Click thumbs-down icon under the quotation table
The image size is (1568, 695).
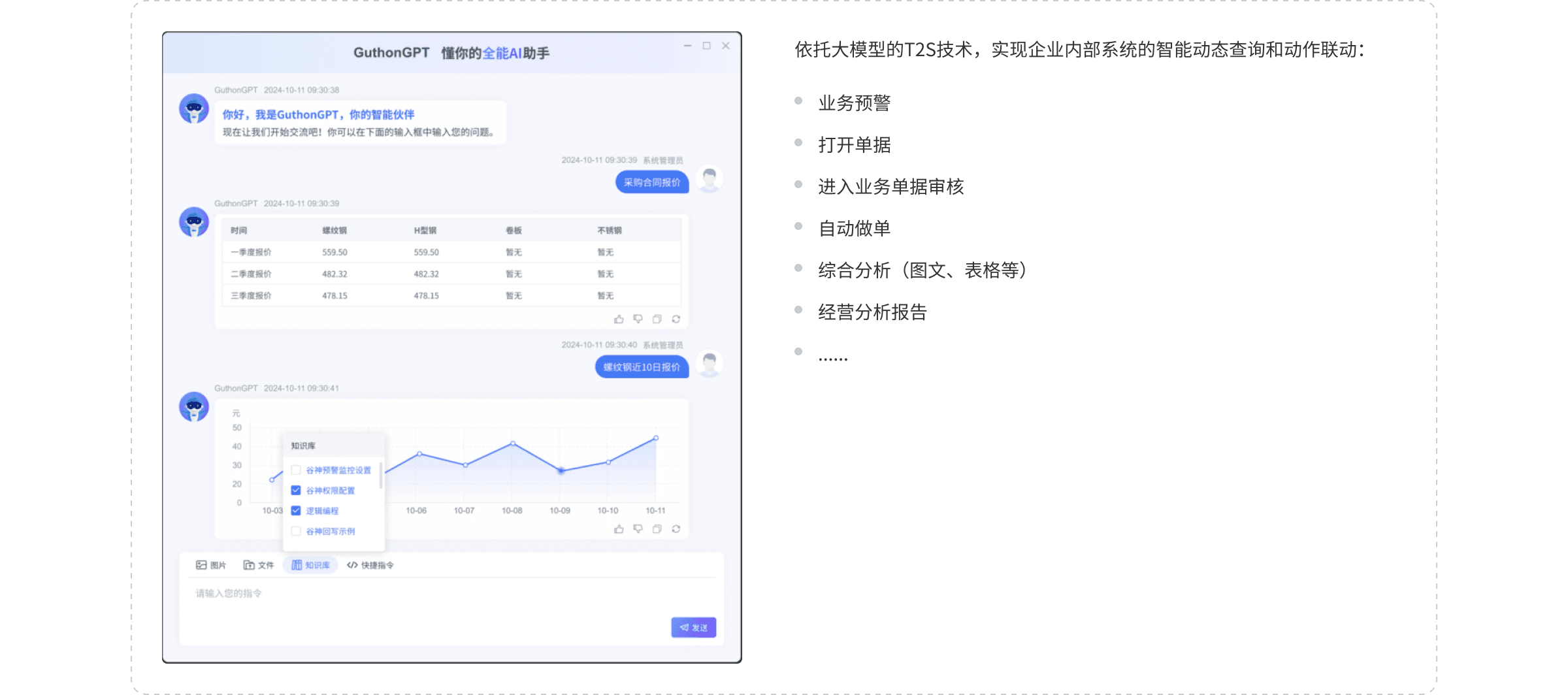[638, 319]
